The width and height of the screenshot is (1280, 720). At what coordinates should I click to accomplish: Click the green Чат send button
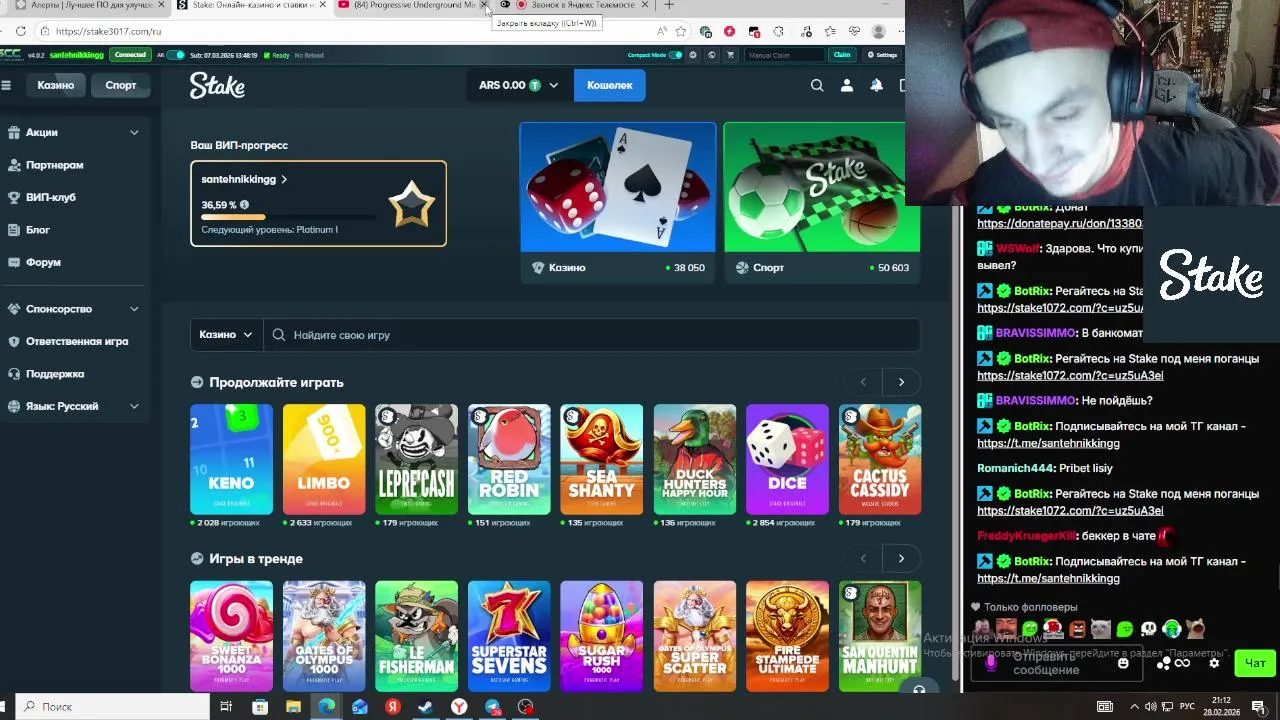coord(1255,663)
